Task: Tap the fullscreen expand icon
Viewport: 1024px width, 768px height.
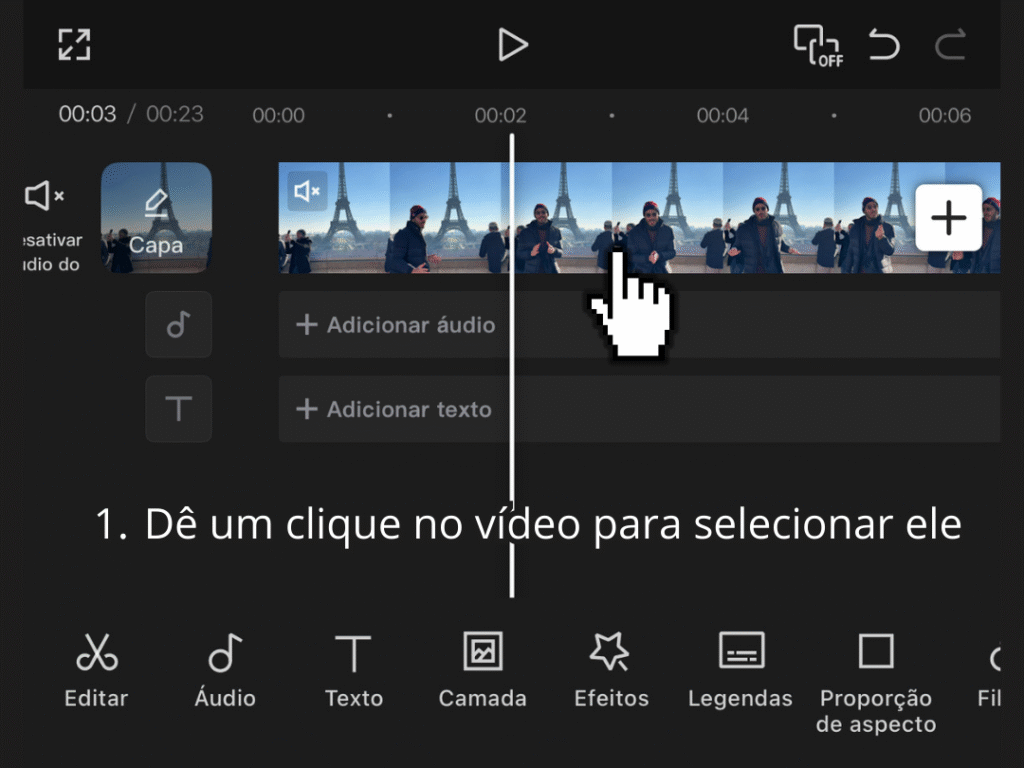Action: coord(74,45)
